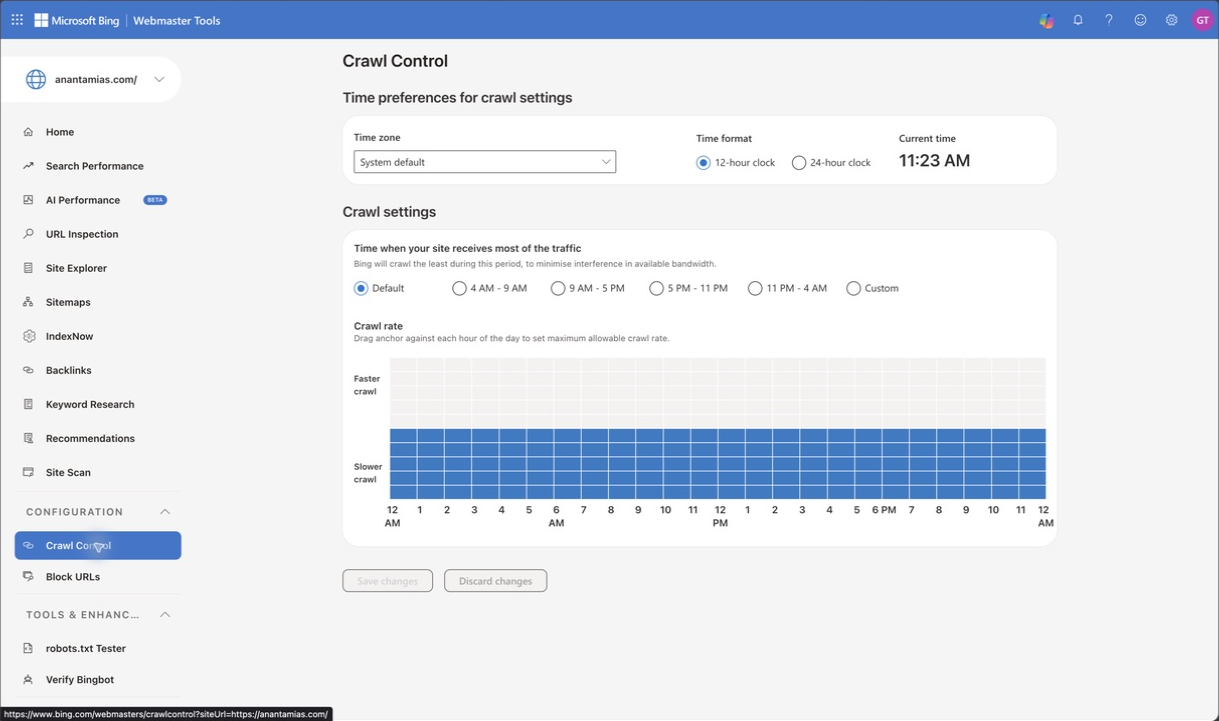Collapse the Configuration section
Viewport: 1219px width, 721px height.
tap(165, 512)
